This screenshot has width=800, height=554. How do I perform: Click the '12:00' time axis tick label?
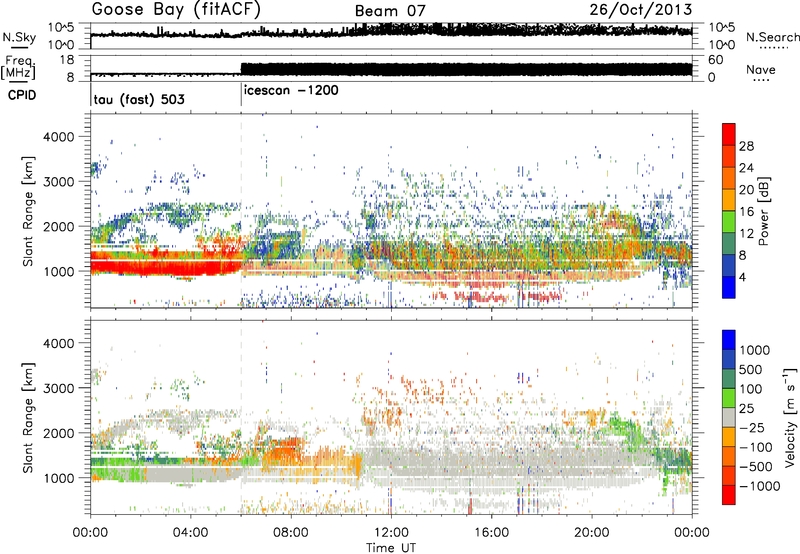[x=391, y=533]
